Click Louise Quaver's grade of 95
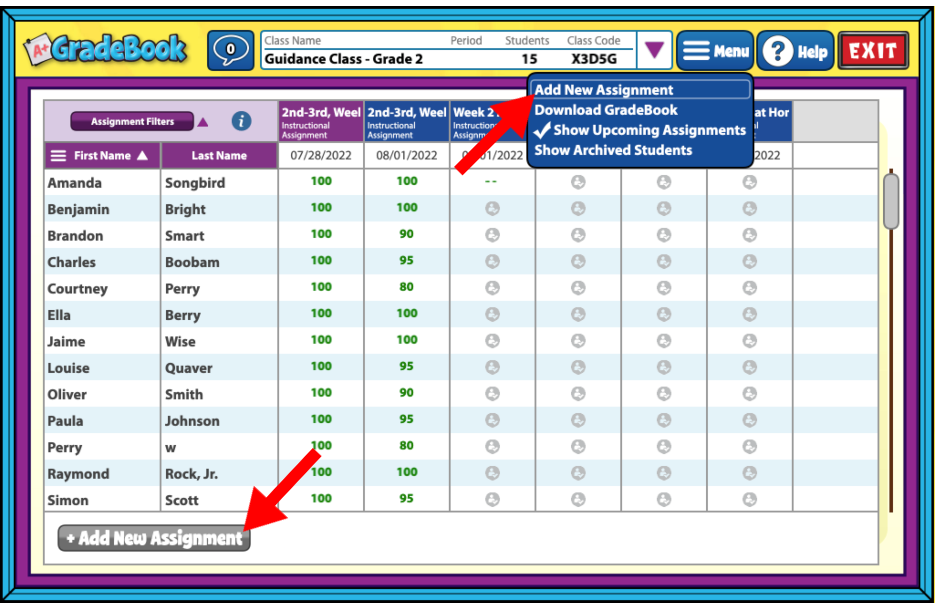 (x=407, y=366)
